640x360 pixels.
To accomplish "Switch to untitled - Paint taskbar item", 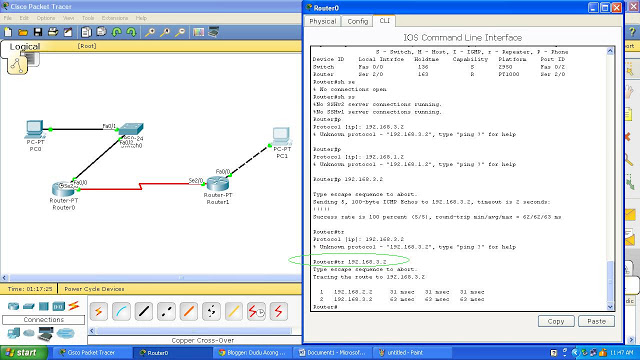I will coord(412,353).
